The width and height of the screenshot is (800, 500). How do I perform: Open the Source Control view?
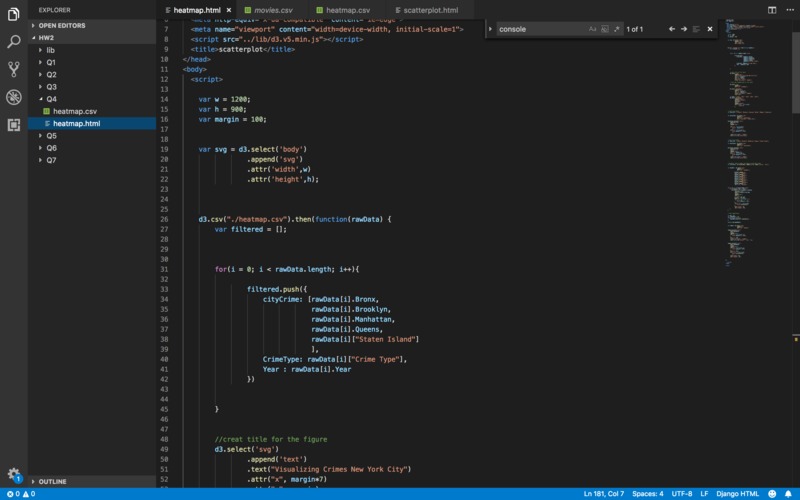(14, 69)
